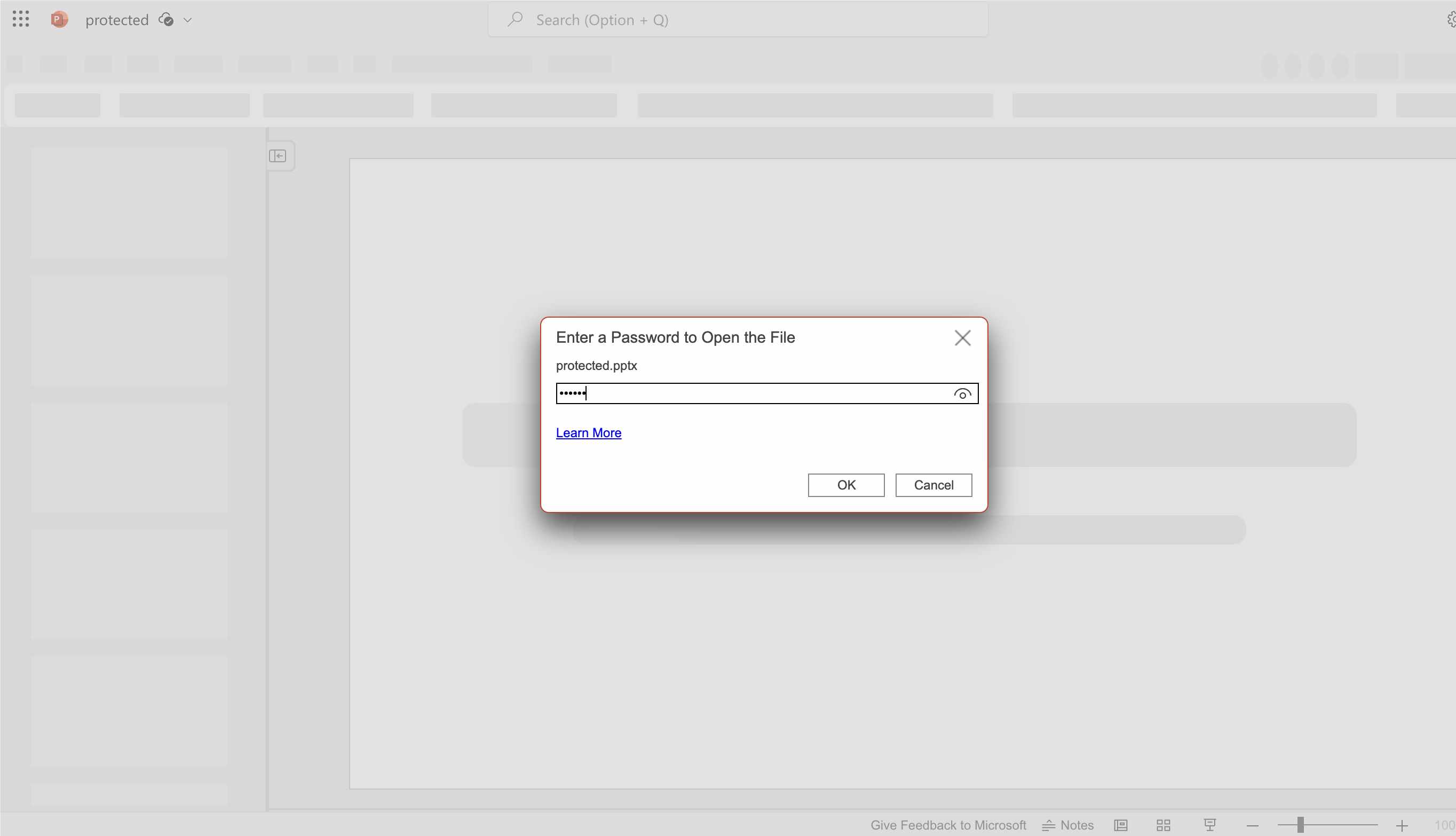Open the app launcher waffle icon

21,20
